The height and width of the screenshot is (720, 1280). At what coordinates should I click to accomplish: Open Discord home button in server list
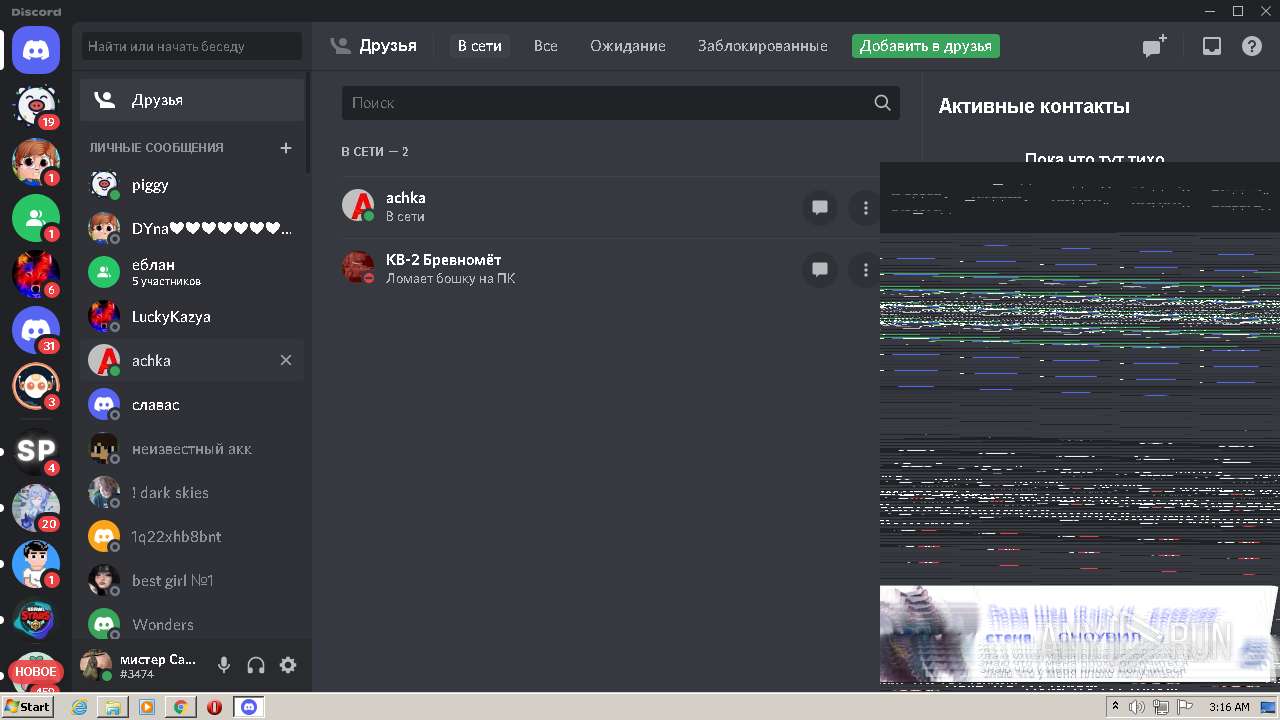(x=36, y=50)
